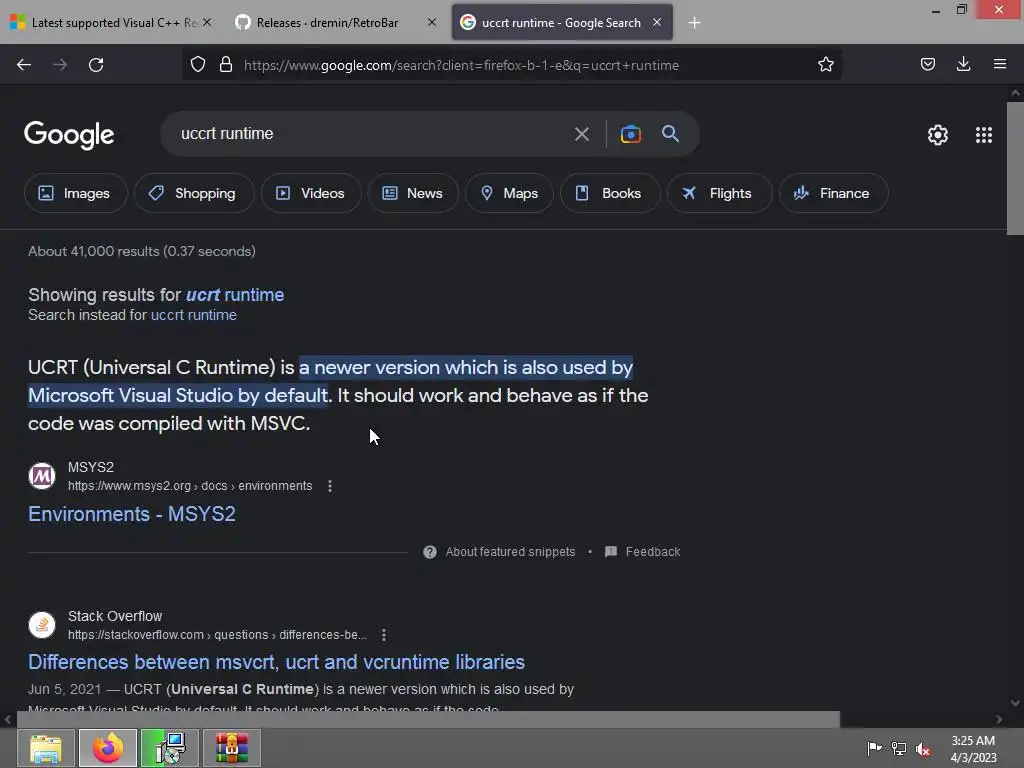Open the installer program on the taskbar

170,748
